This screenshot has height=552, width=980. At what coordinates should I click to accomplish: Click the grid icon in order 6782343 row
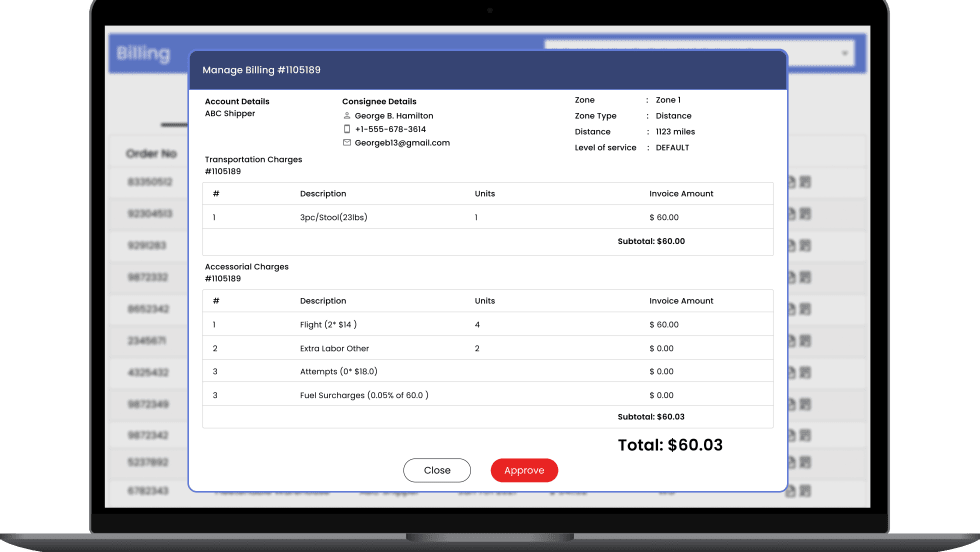click(x=805, y=491)
